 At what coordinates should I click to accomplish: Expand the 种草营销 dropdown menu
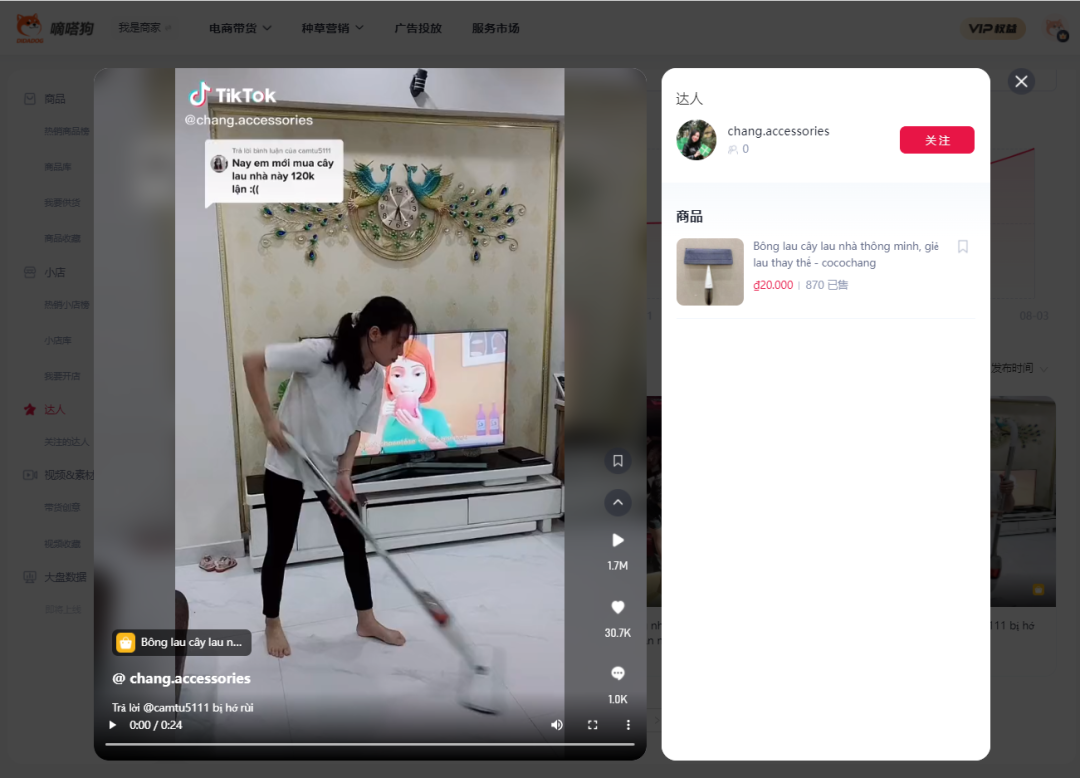click(332, 28)
